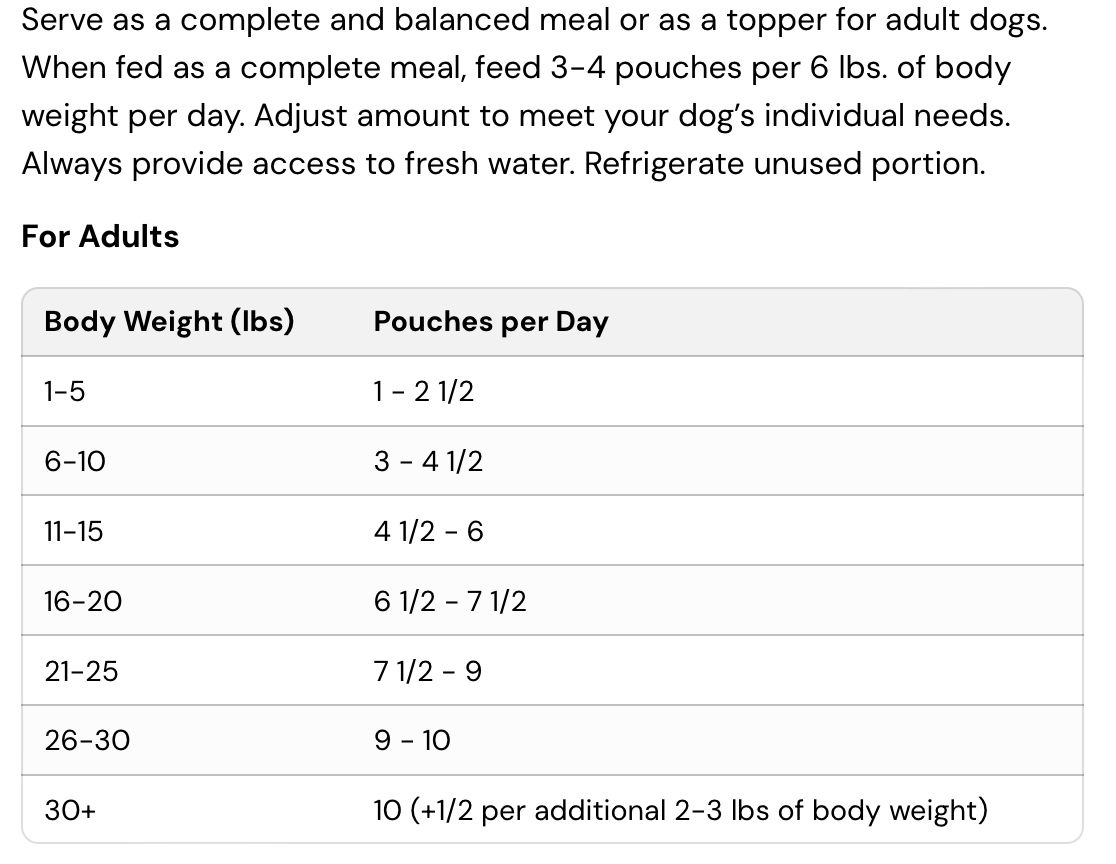This screenshot has height=864, width=1116.
Task: Click the "6 1/2 - 7 1/2" pouches value
Action: click(449, 601)
